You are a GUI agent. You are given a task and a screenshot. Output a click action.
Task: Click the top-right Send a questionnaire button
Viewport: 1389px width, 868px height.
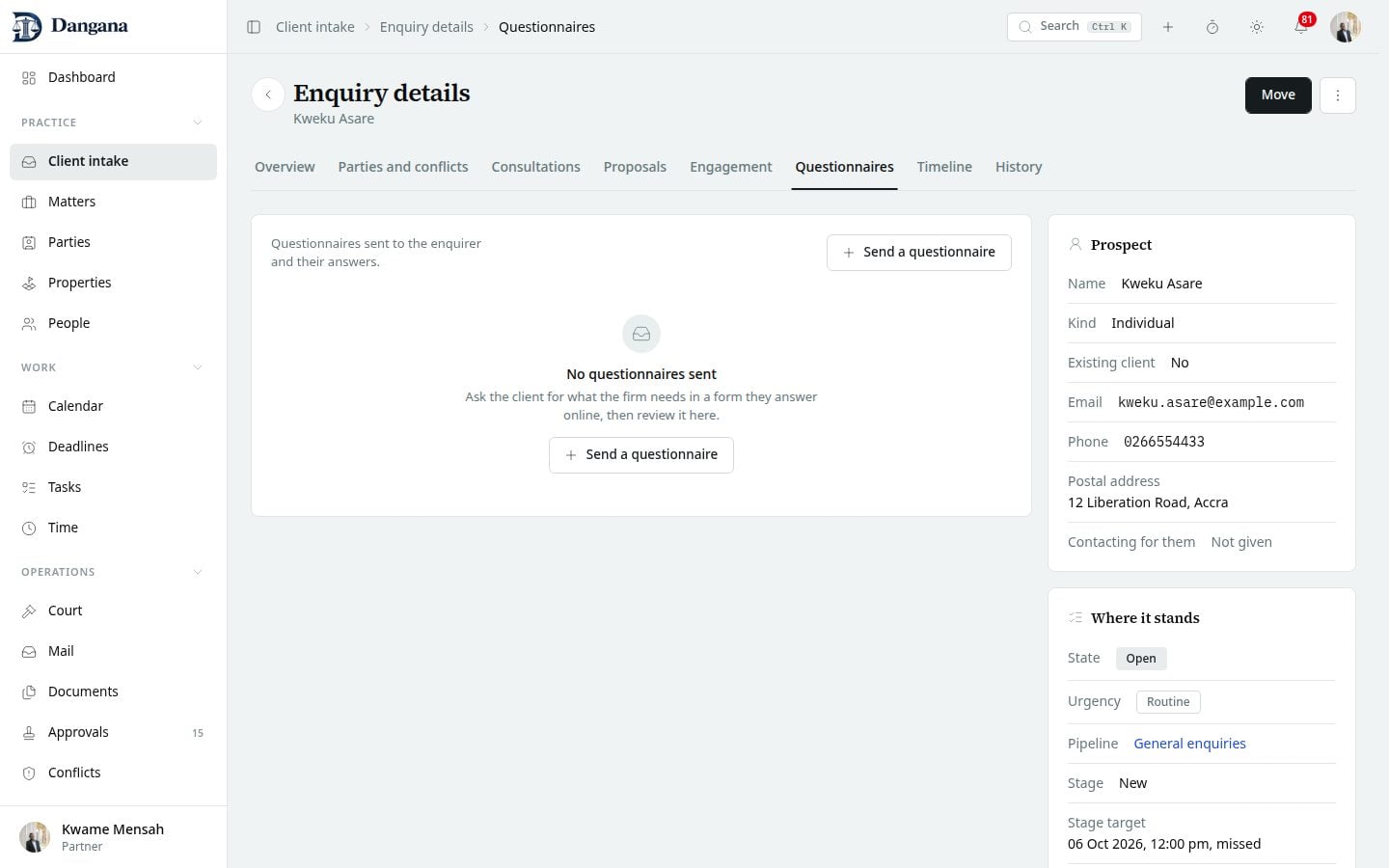[x=919, y=253]
